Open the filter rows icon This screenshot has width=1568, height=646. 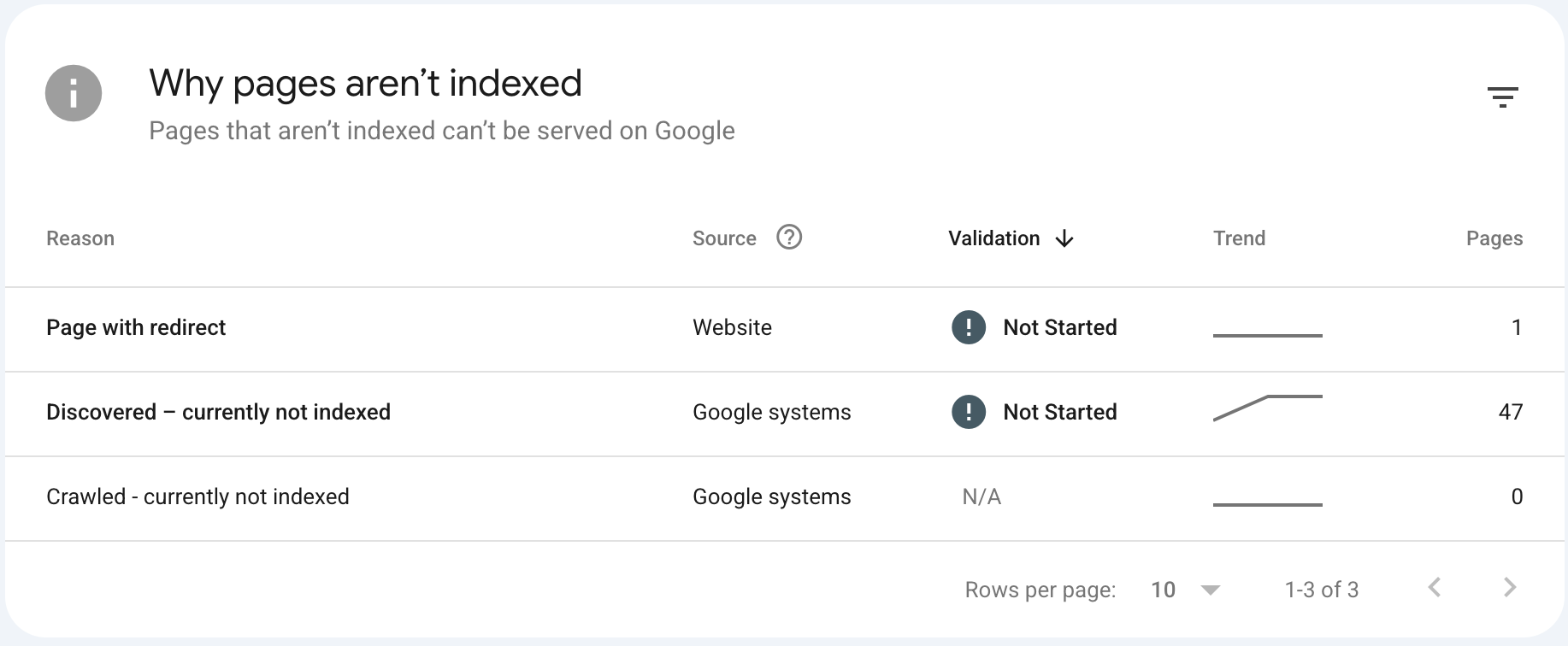[x=1502, y=97]
